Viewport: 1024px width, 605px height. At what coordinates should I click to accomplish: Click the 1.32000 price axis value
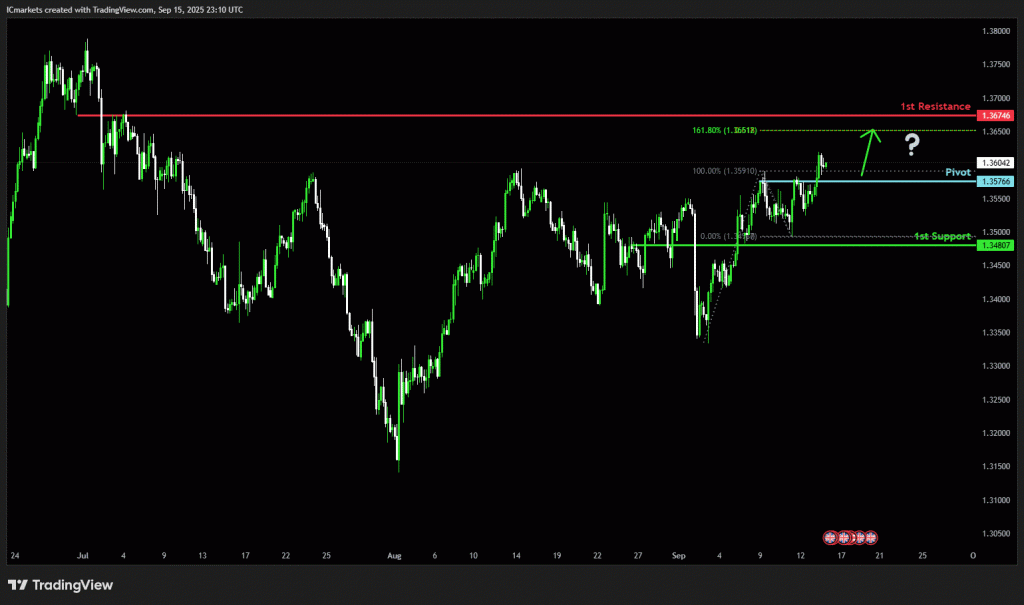pos(996,433)
